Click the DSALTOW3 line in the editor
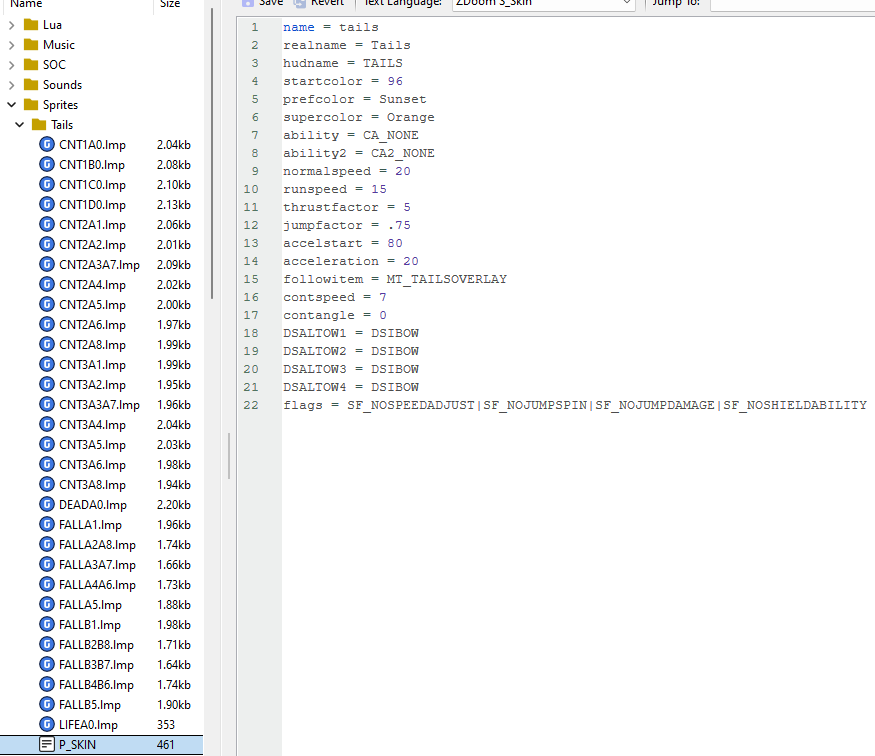 (350, 369)
